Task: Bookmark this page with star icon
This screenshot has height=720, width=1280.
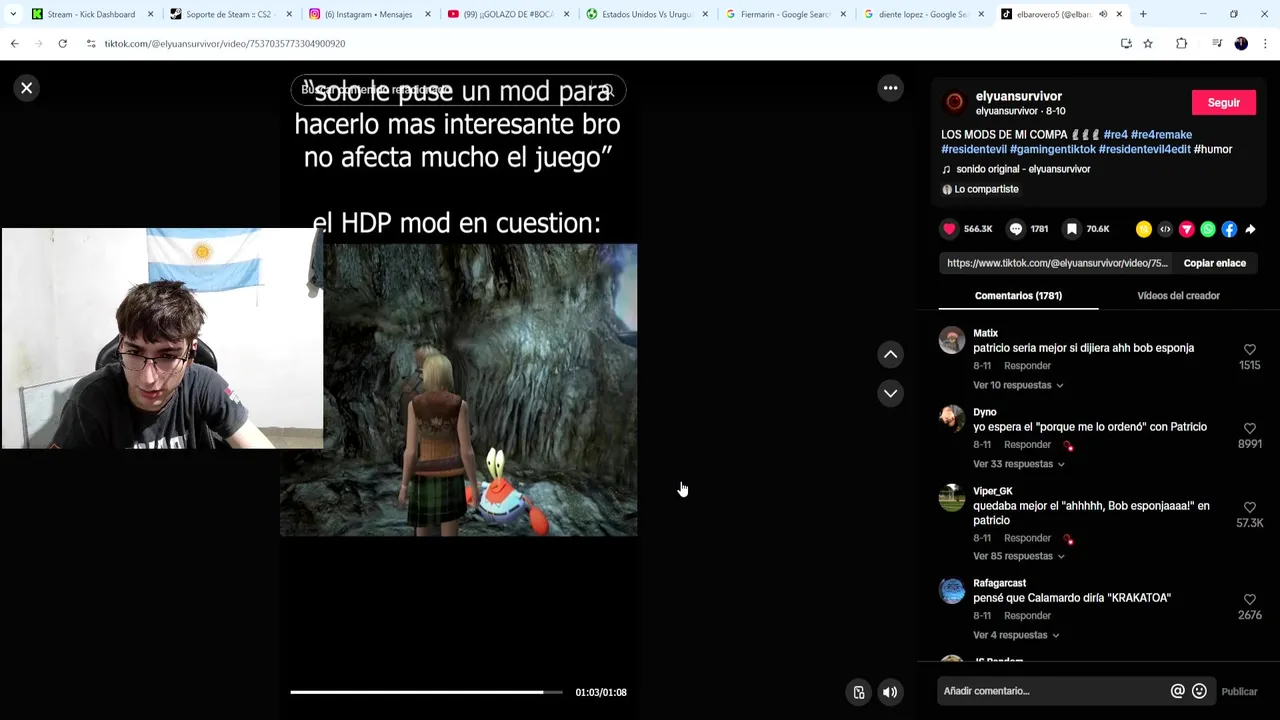Action: (x=1148, y=44)
